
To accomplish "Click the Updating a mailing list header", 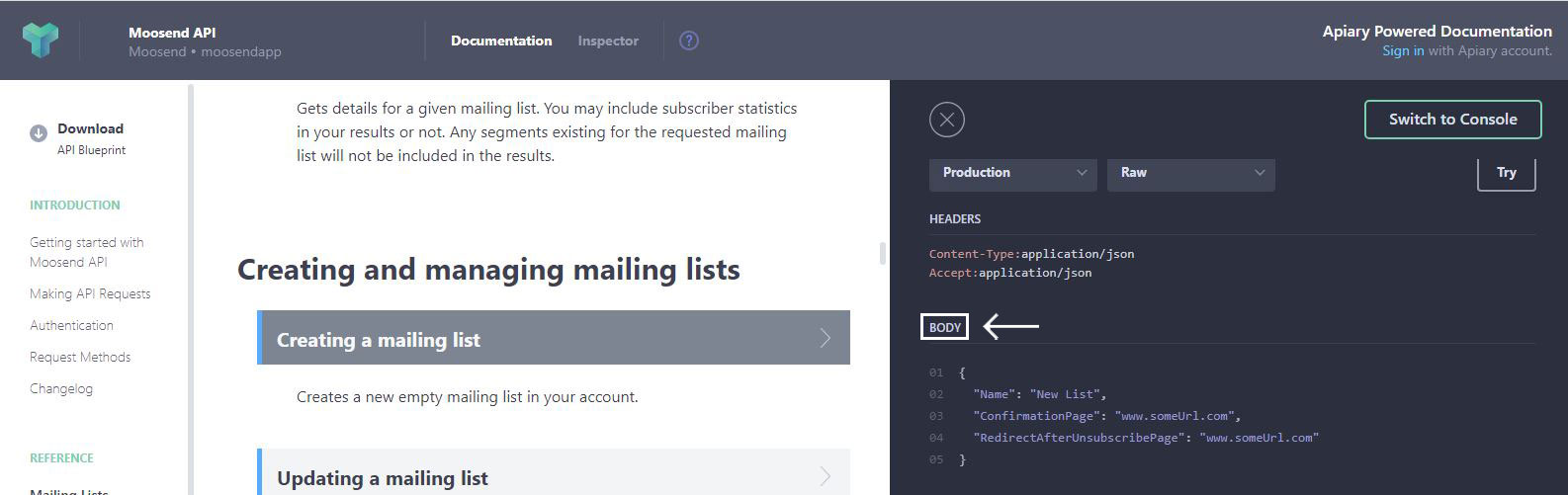I will [554, 472].
